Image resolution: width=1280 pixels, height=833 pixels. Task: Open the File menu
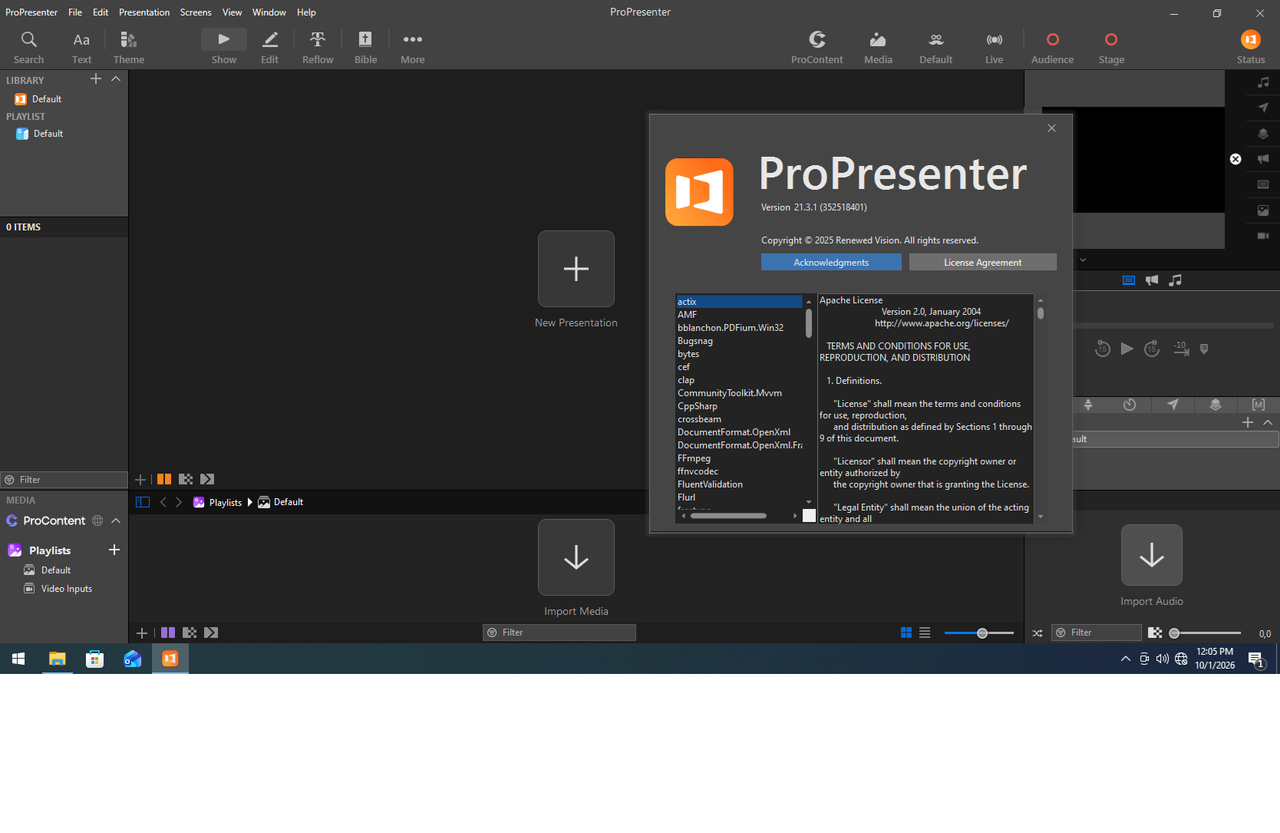click(75, 12)
